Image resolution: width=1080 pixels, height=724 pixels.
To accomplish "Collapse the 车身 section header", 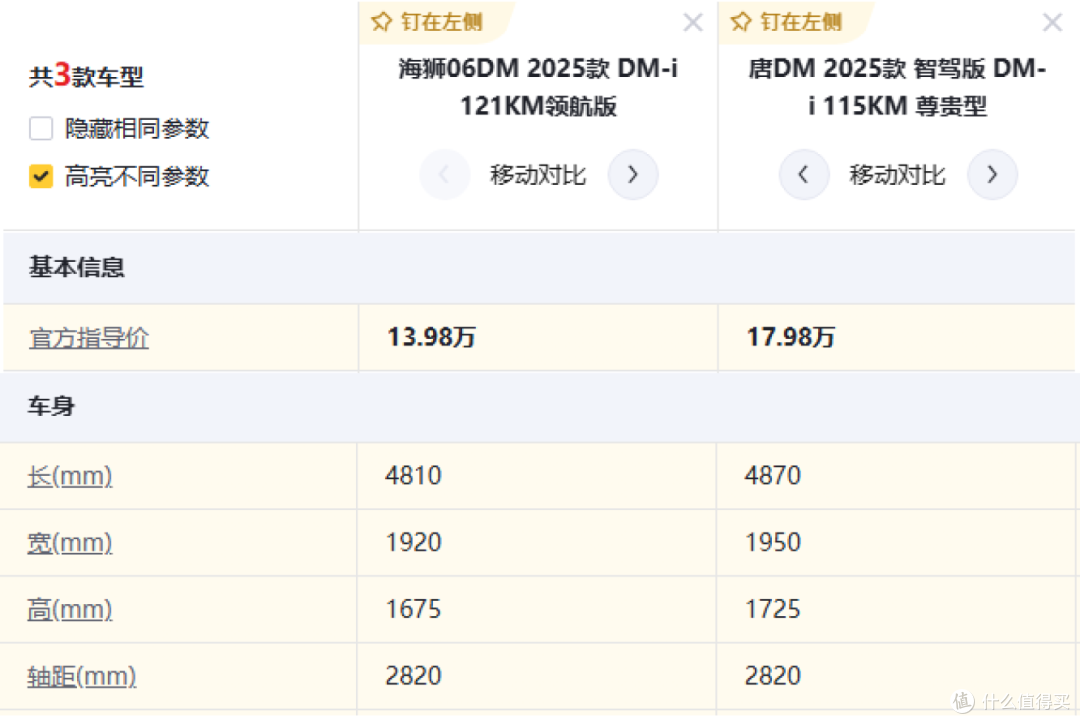I will click(x=539, y=406).
